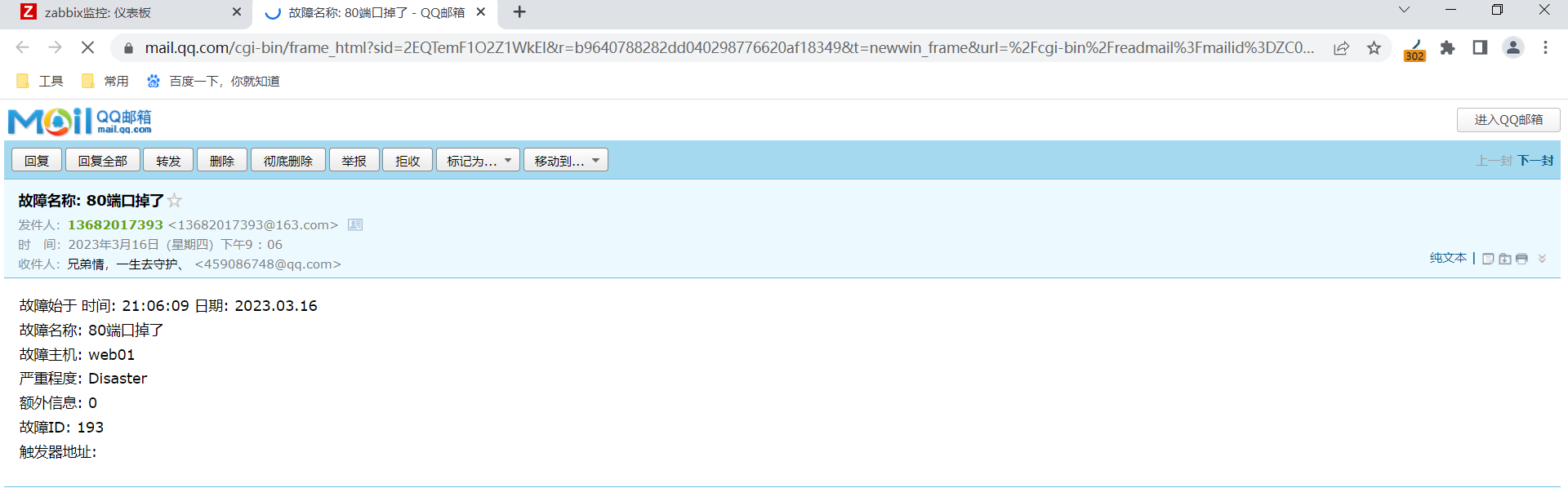Click 回复全部 to reply all
Image resolution: width=1568 pixels, height=488 pixels.
103,160
